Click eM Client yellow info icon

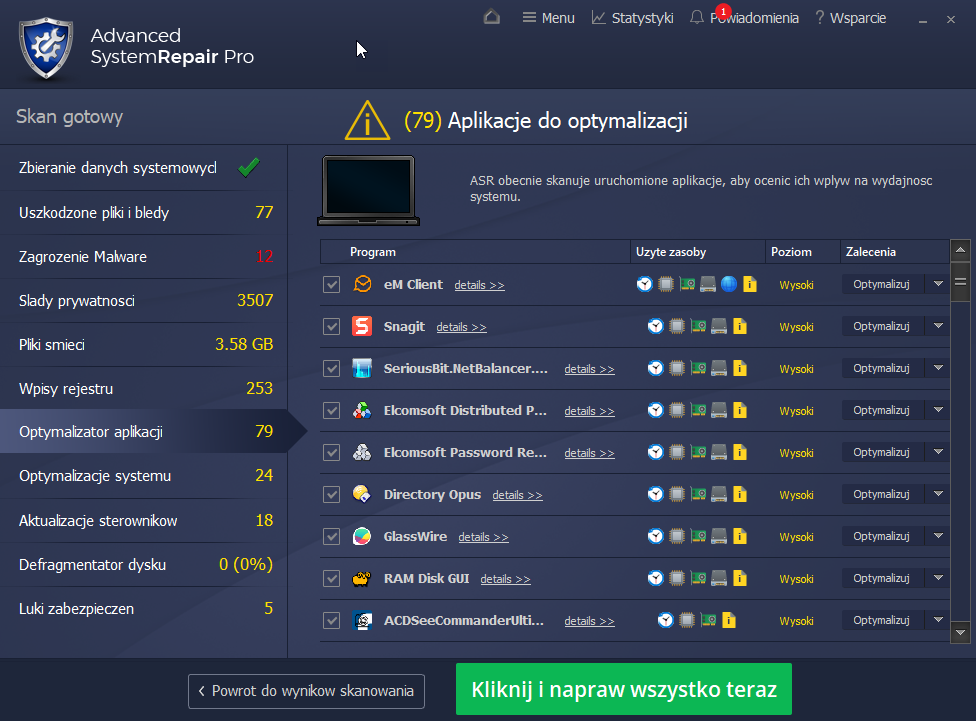(x=750, y=284)
